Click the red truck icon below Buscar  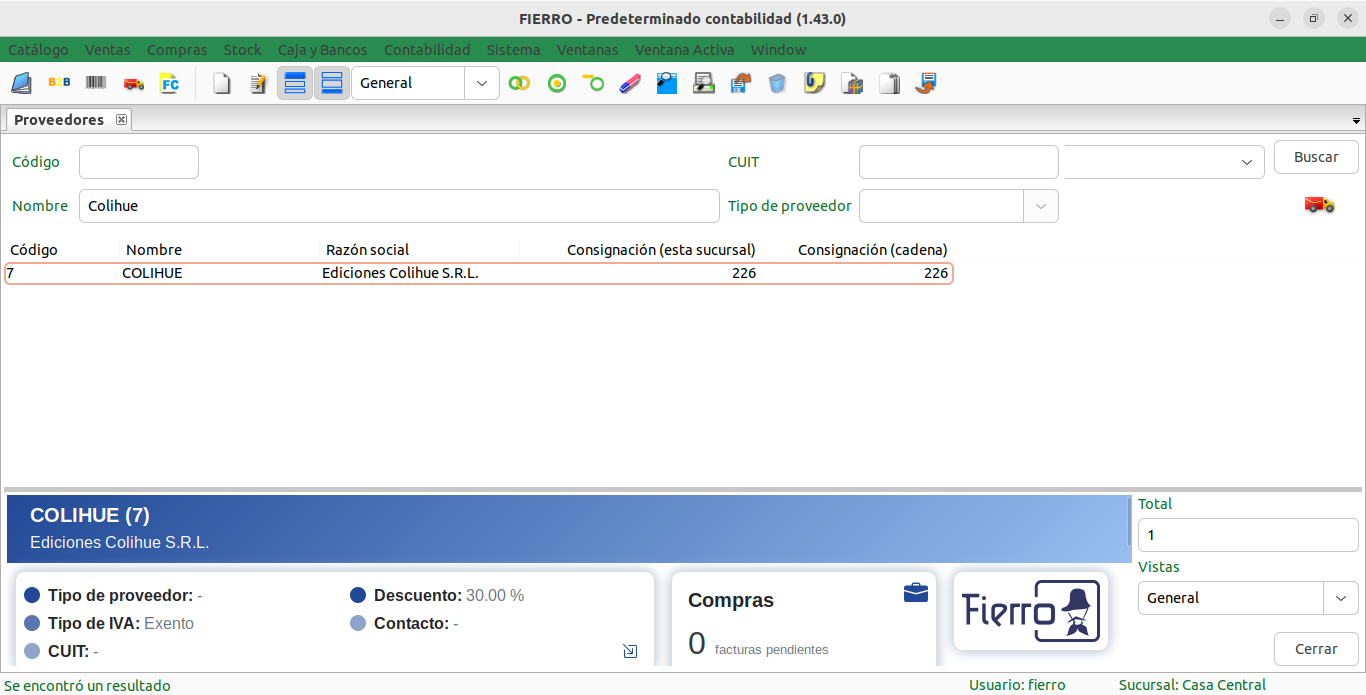[1319, 204]
